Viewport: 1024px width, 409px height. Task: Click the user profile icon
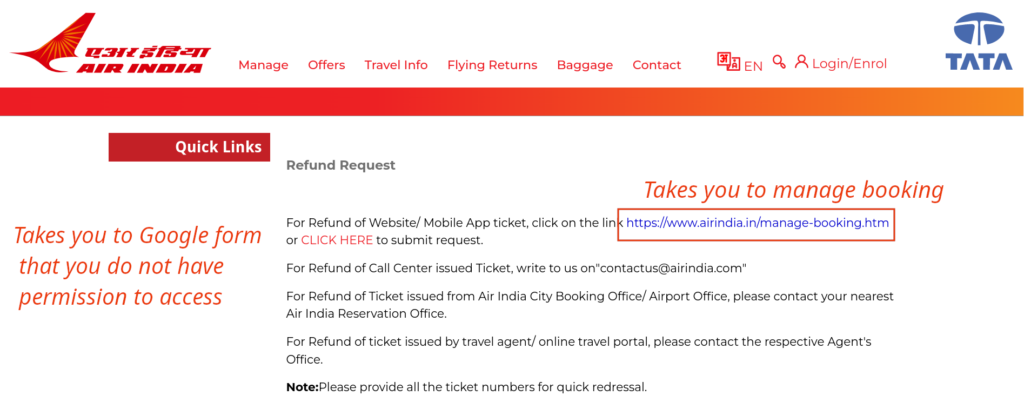click(x=801, y=62)
